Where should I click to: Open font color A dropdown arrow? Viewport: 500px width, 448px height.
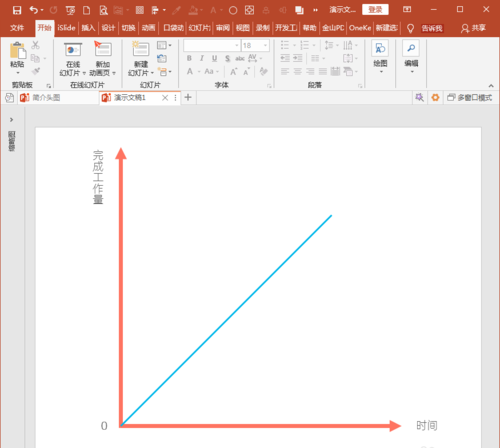click(199, 72)
